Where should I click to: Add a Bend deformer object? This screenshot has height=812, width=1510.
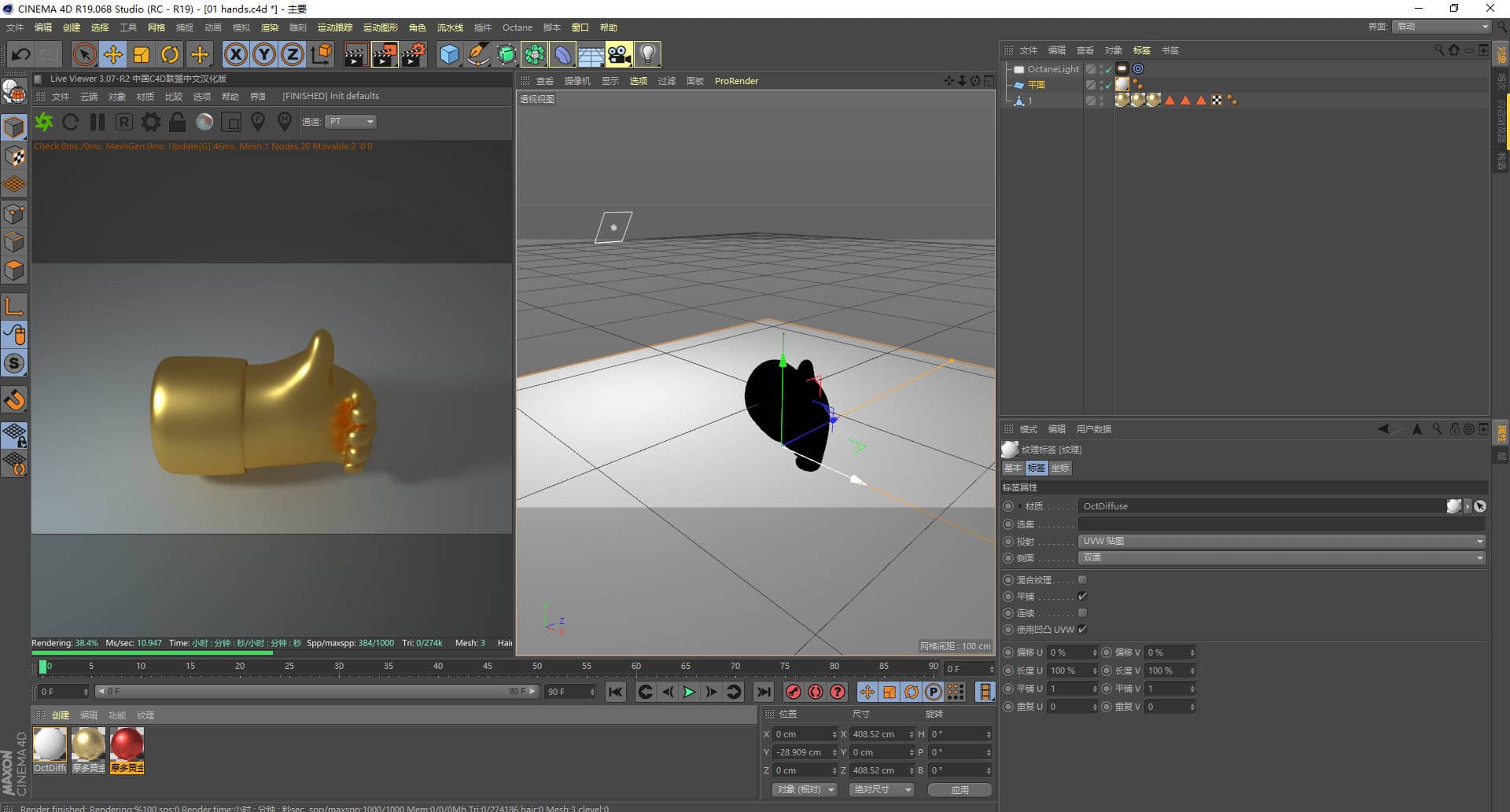pos(563,54)
